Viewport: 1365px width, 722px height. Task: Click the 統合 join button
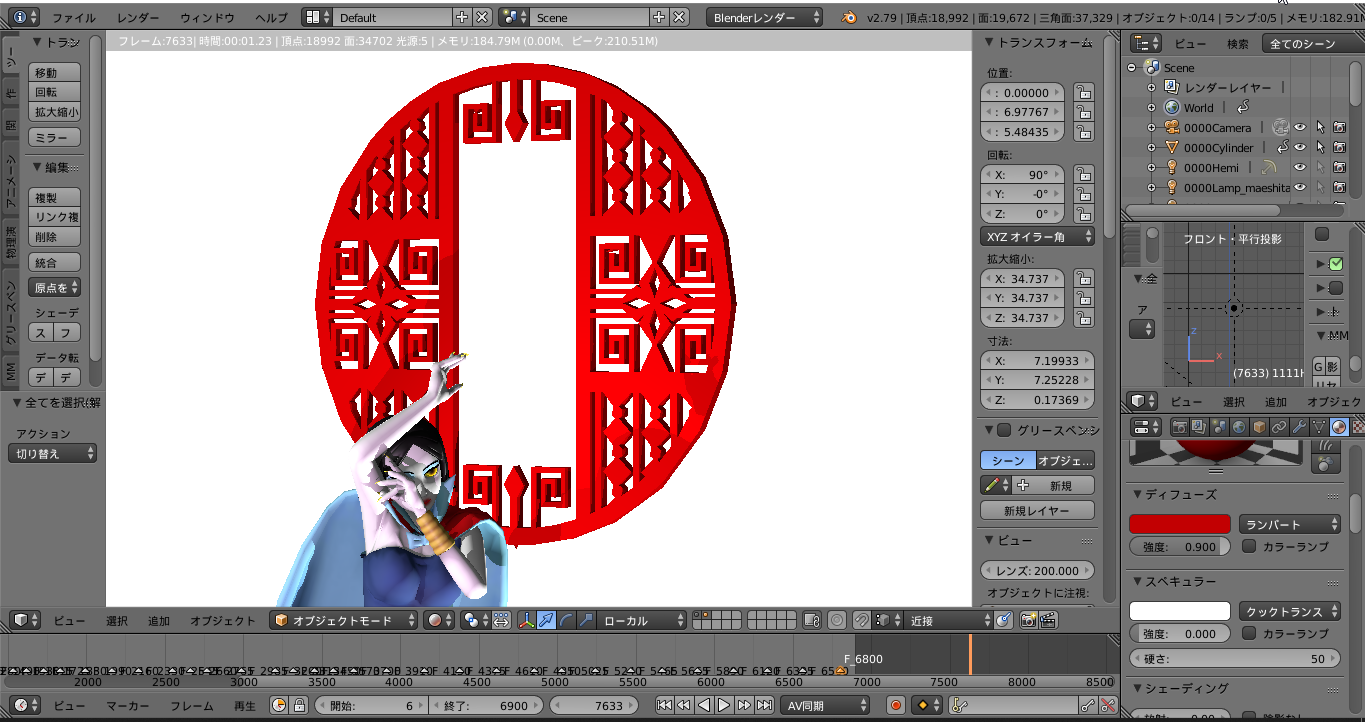54,263
